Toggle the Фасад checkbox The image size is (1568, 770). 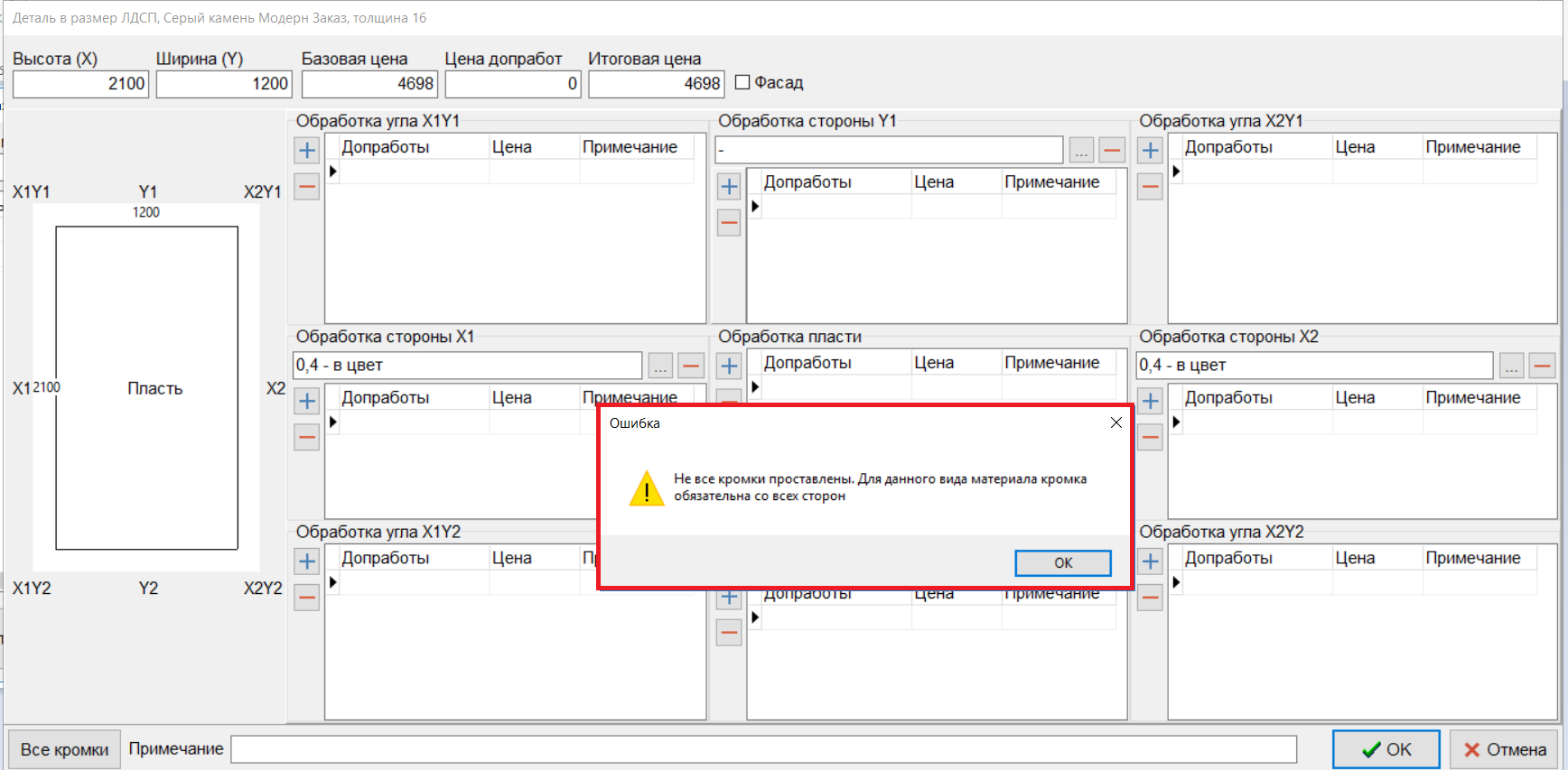743,83
